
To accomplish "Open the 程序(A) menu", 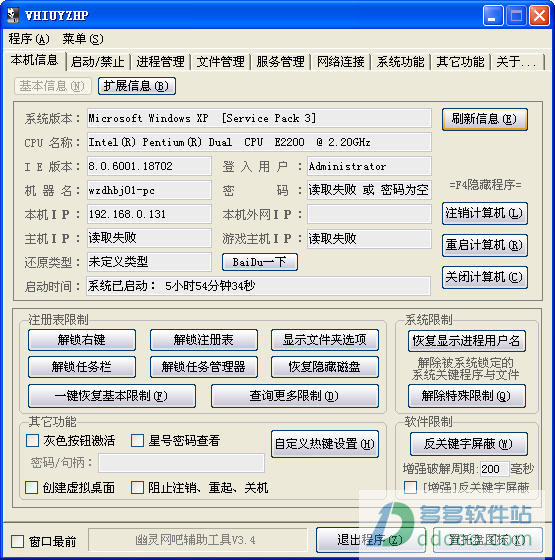I will [x=29, y=39].
